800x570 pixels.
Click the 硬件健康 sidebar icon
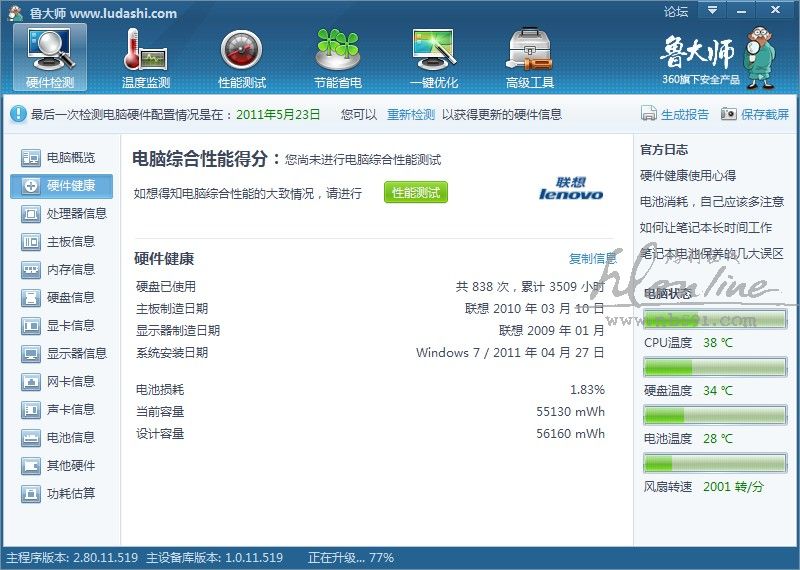(31, 186)
